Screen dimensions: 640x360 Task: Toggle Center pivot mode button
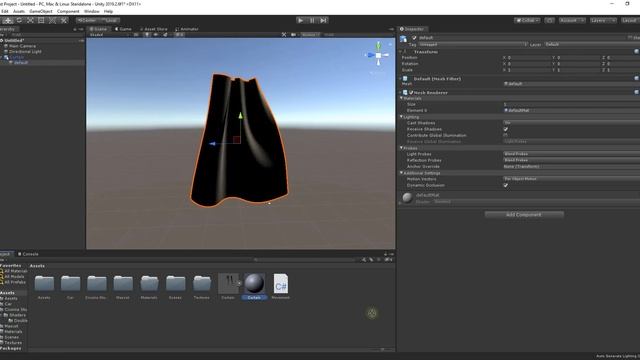(x=87, y=20)
